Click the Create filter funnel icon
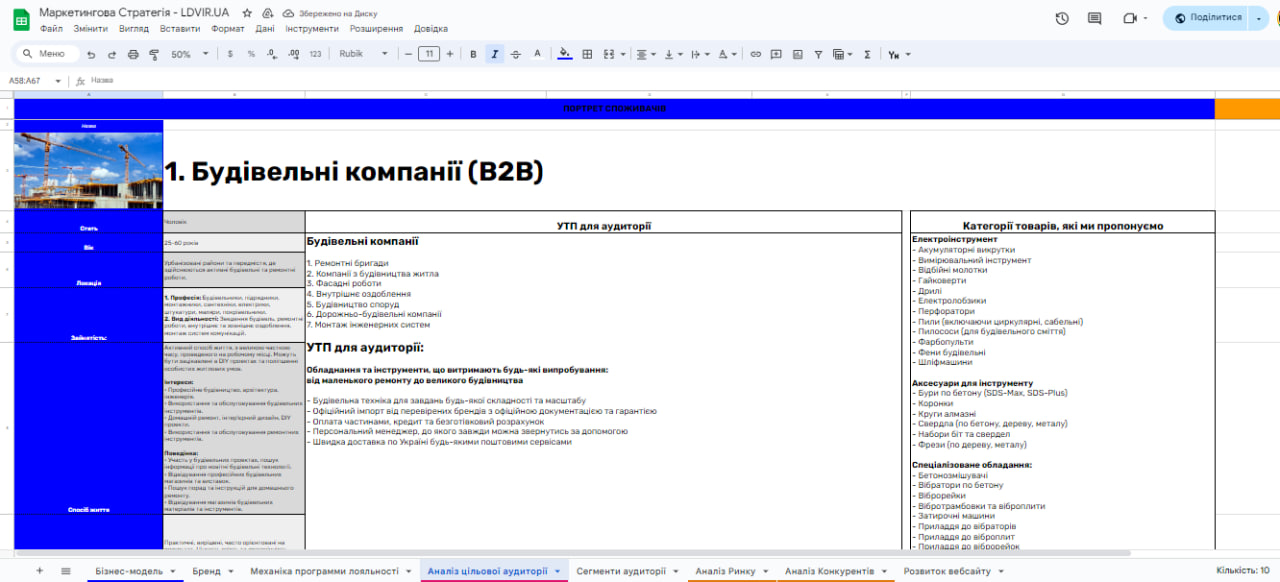This screenshot has width=1280, height=582. pyautogui.click(x=818, y=54)
